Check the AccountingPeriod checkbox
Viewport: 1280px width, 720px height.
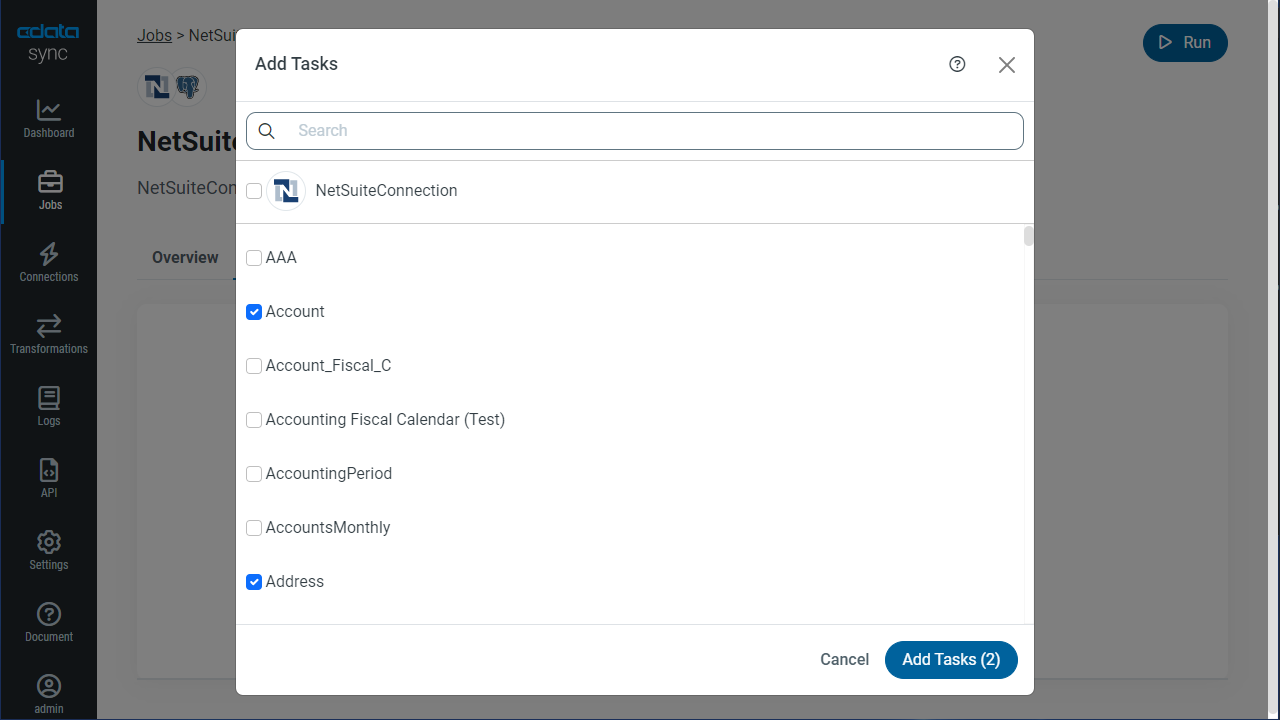click(254, 474)
